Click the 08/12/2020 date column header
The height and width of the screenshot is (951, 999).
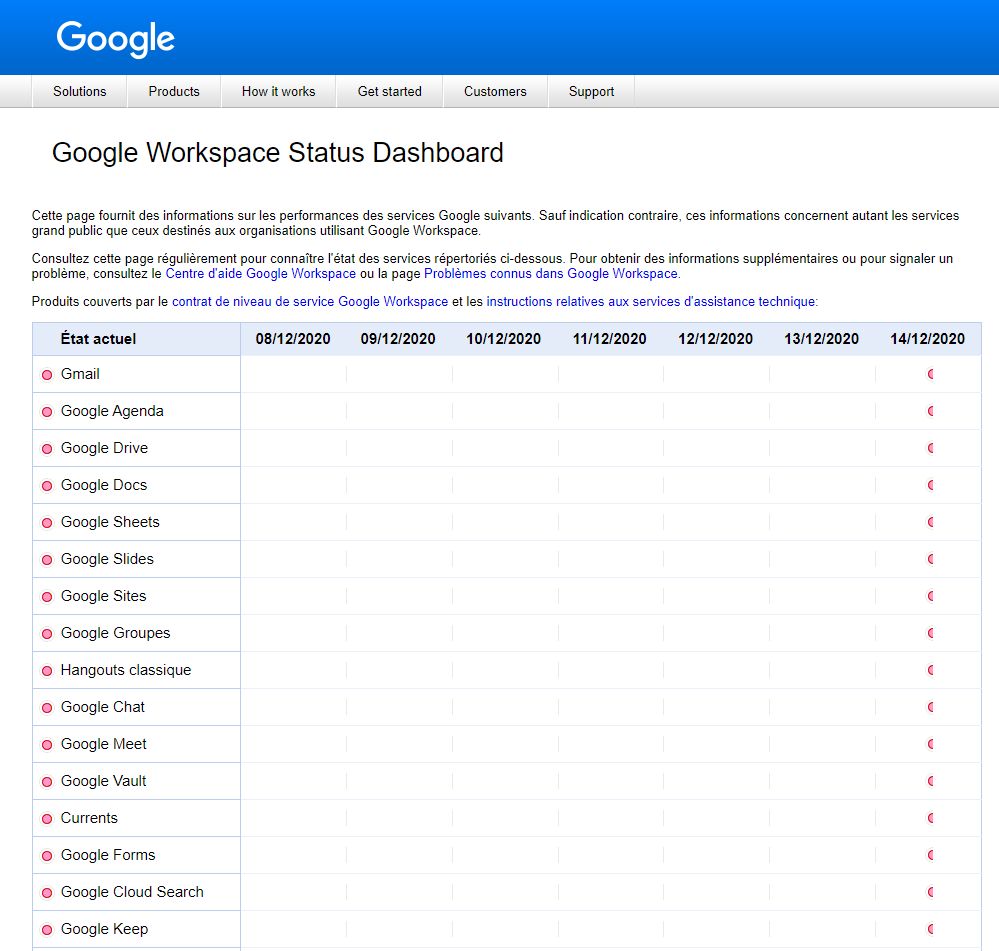pyautogui.click(x=293, y=339)
